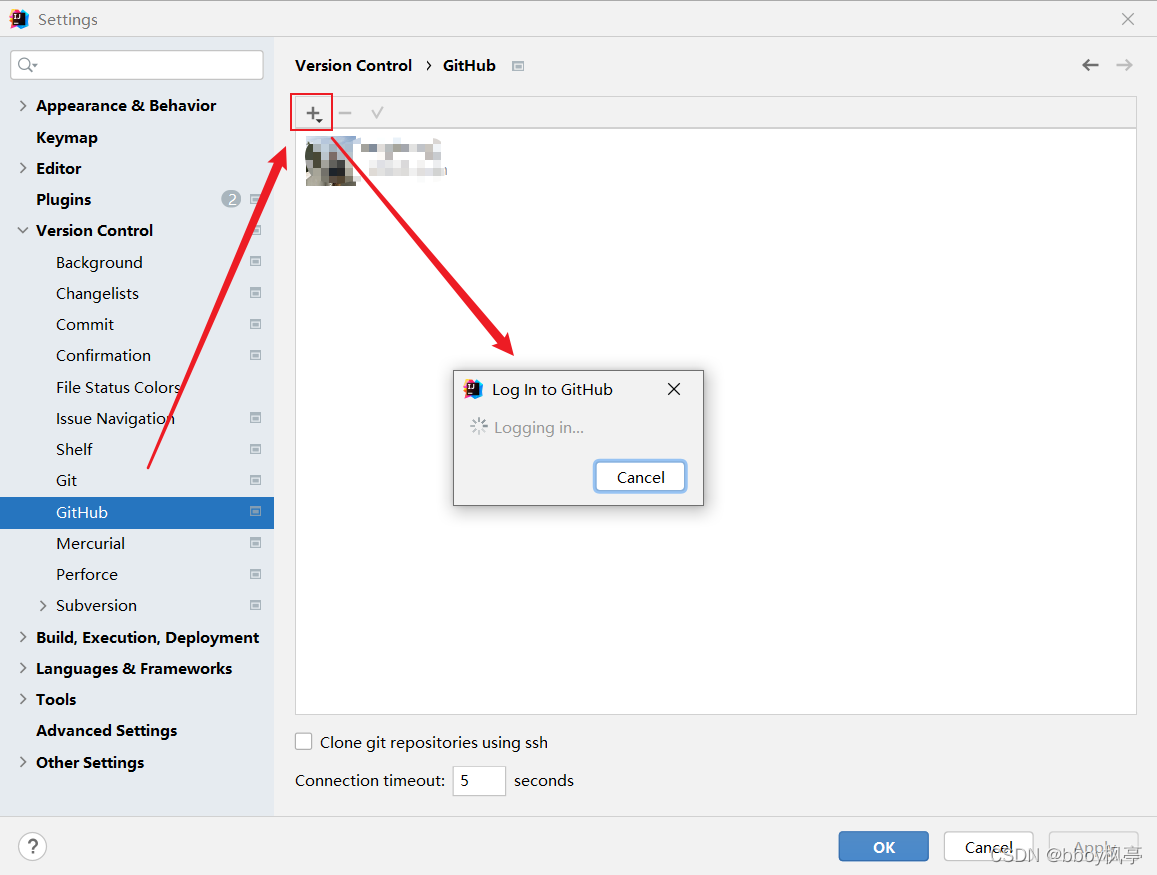This screenshot has height=875, width=1157.
Task: Click Version Control breadcrumb link
Action: click(x=353, y=66)
